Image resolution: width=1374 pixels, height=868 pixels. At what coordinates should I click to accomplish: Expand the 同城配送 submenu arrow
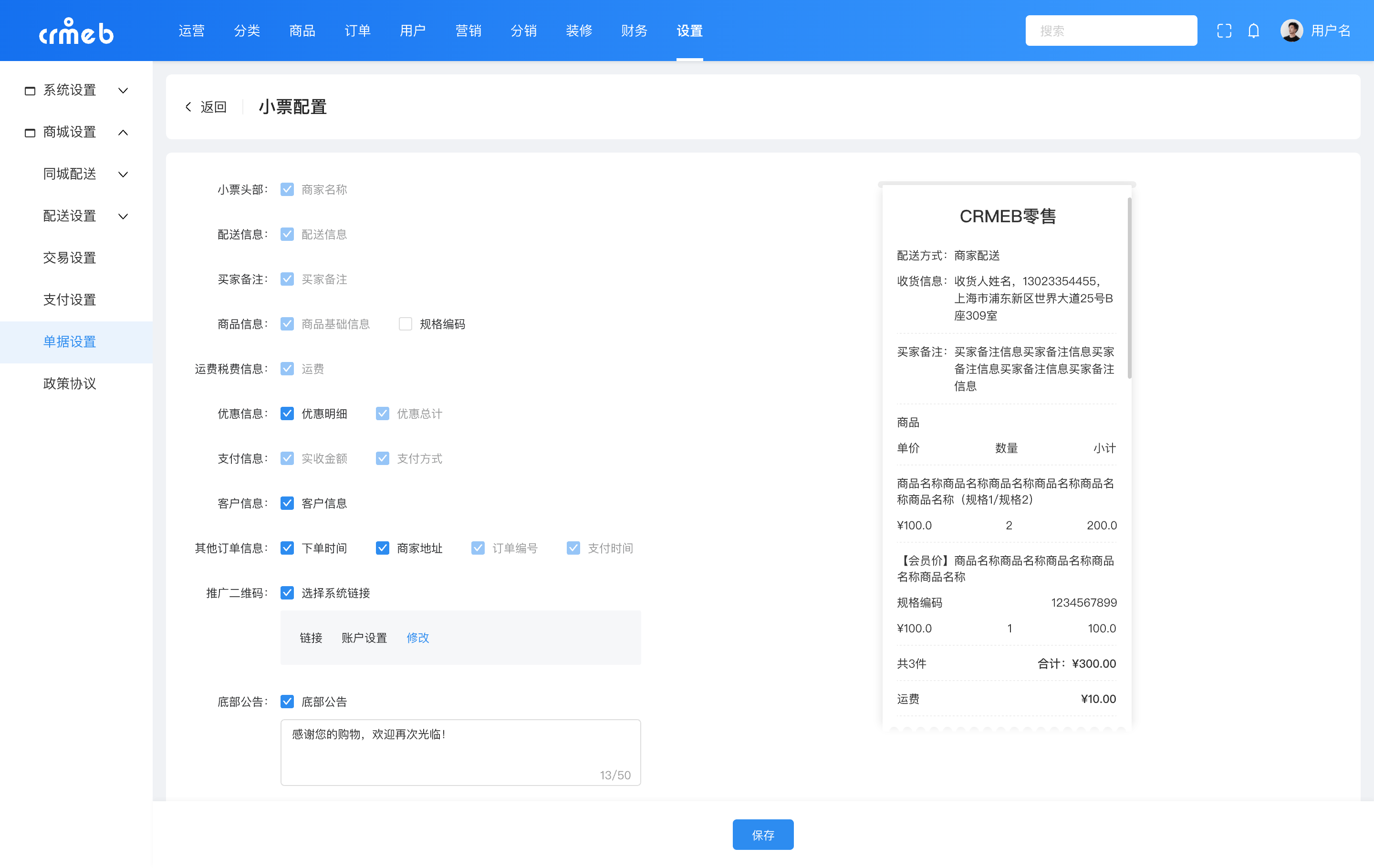123,175
